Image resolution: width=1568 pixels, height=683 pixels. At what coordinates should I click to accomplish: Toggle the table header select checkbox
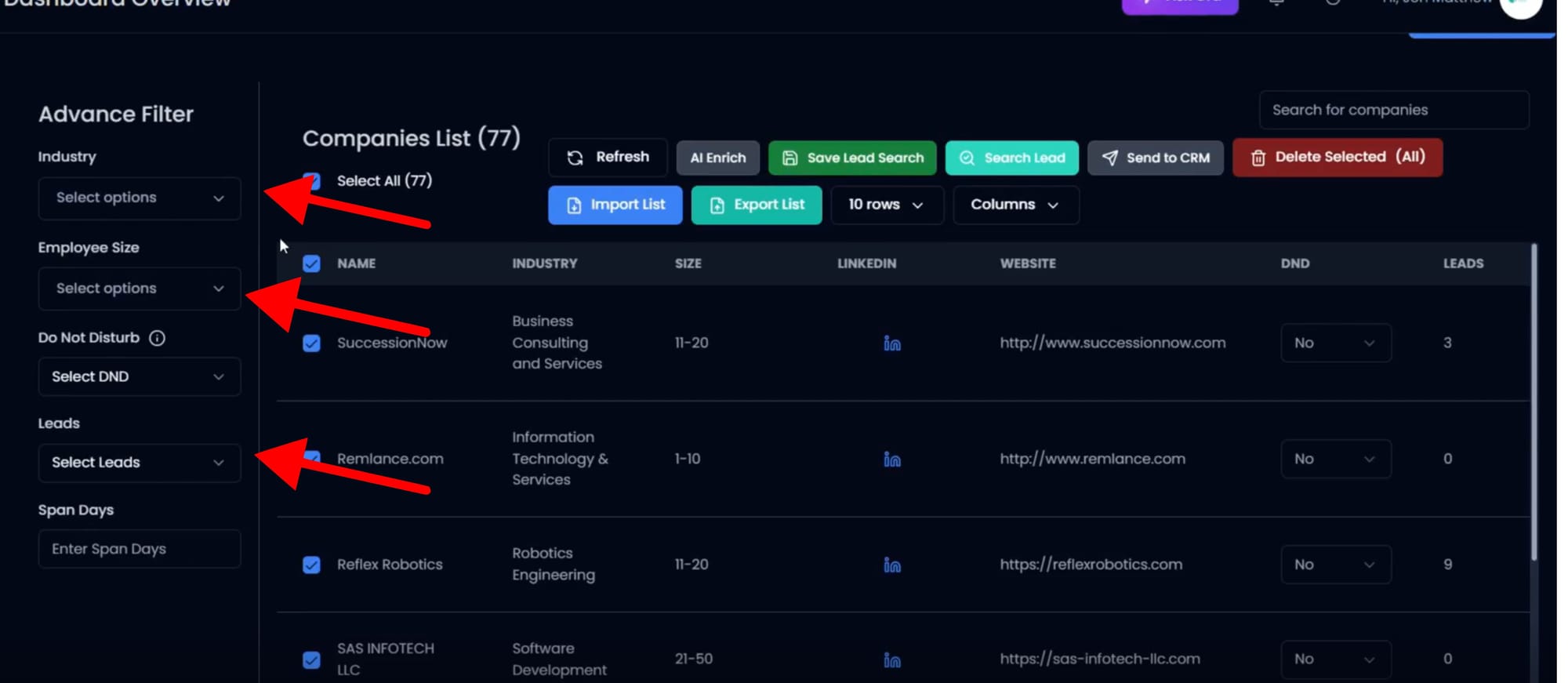[x=311, y=263]
